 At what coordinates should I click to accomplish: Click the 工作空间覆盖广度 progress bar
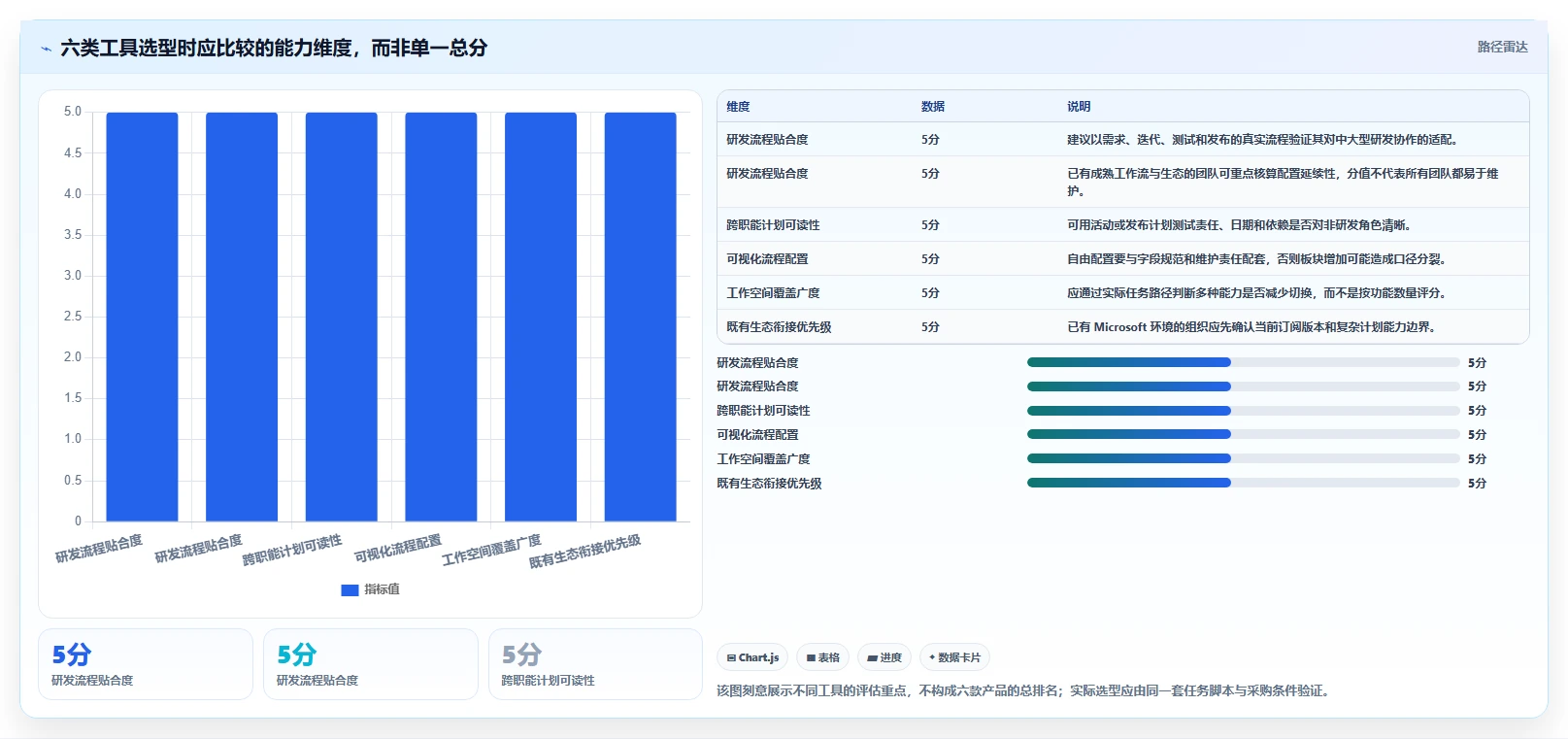[x=1243, y=458]
